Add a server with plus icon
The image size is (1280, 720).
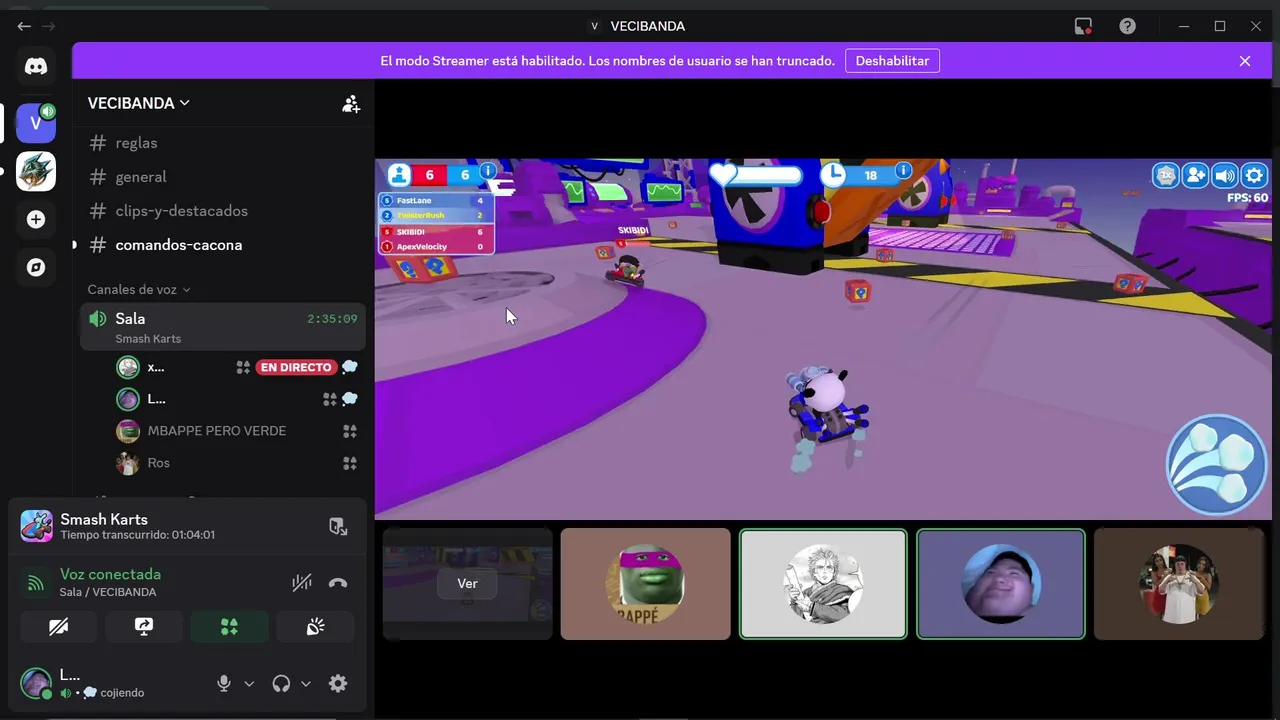point(36,219)
